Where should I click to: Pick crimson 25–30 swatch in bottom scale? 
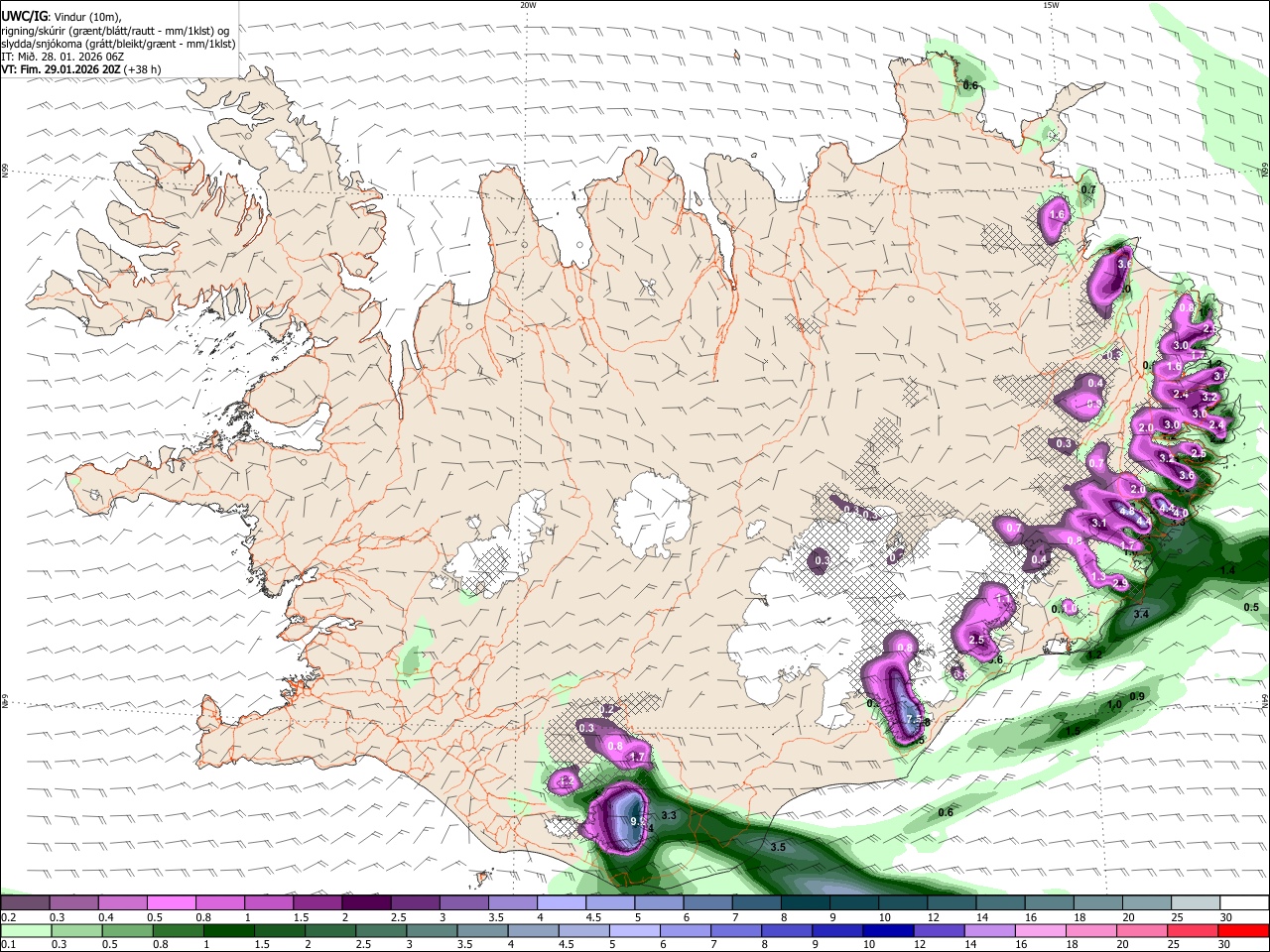point(1191,930)
